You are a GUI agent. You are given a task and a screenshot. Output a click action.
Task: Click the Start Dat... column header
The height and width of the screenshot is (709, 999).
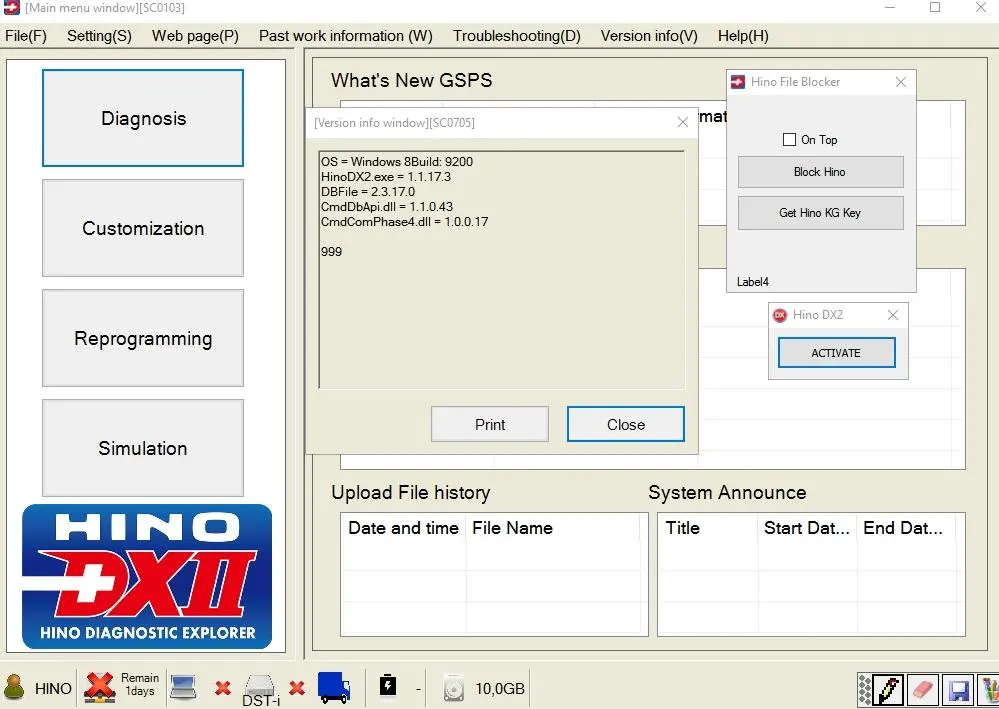[x=807, y=528]
